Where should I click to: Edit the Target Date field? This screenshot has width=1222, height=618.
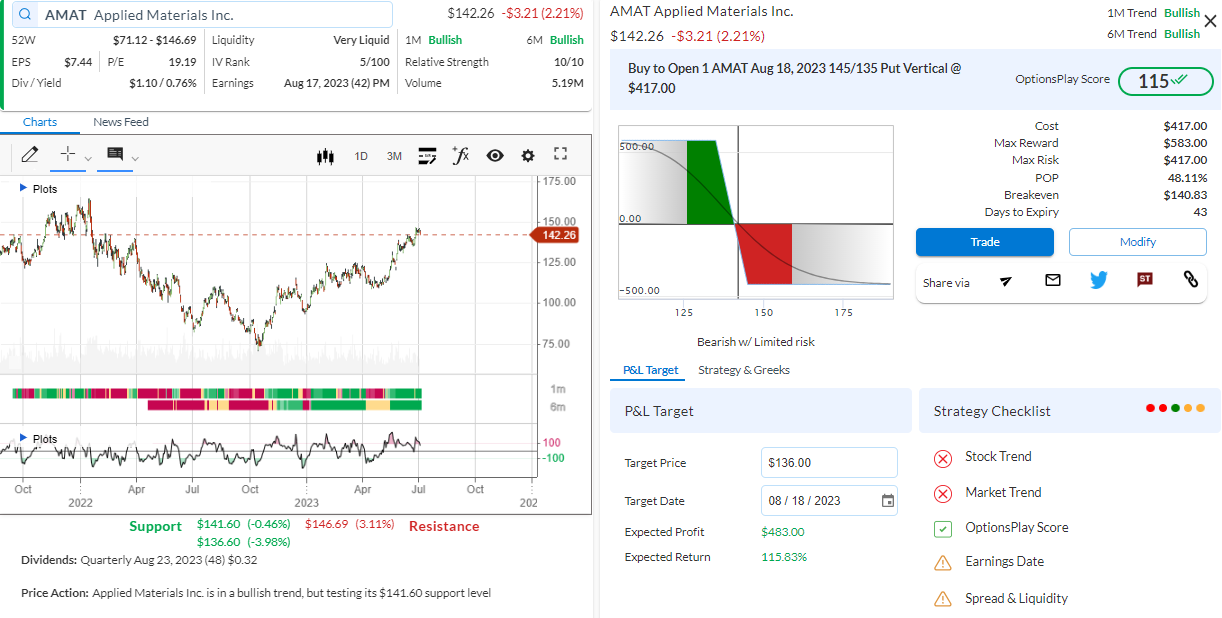829,501
